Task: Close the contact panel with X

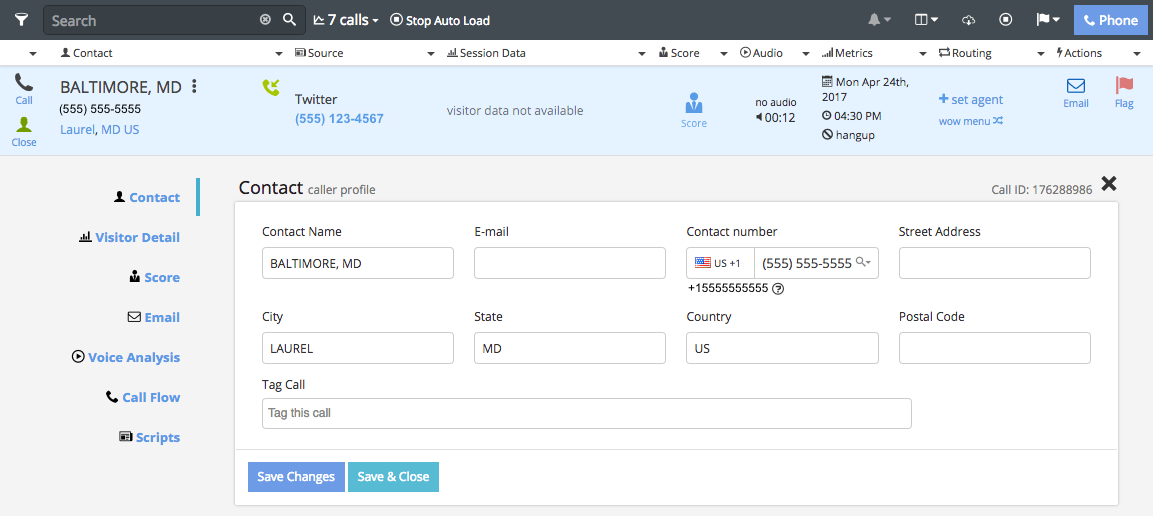Action: pyautogui.click(x=1109, y=183)
